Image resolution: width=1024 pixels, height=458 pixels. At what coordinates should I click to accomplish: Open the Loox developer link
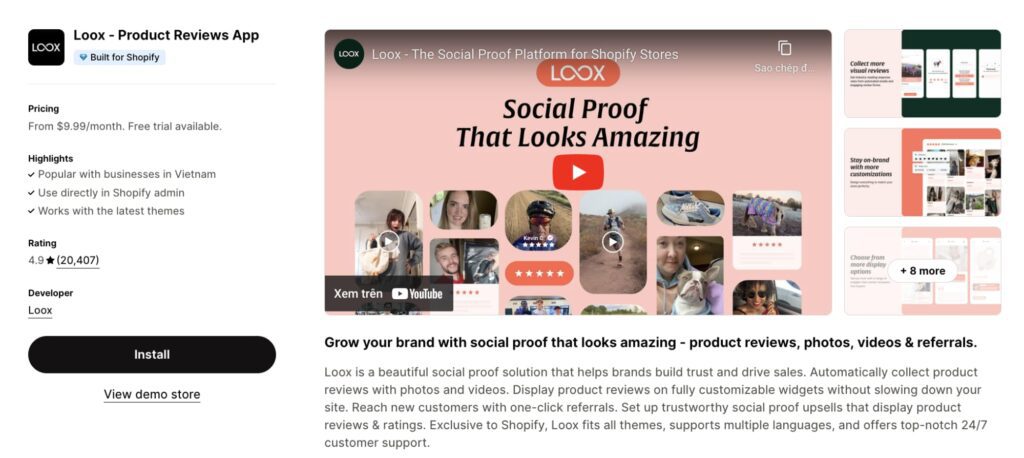pos(40,310)
